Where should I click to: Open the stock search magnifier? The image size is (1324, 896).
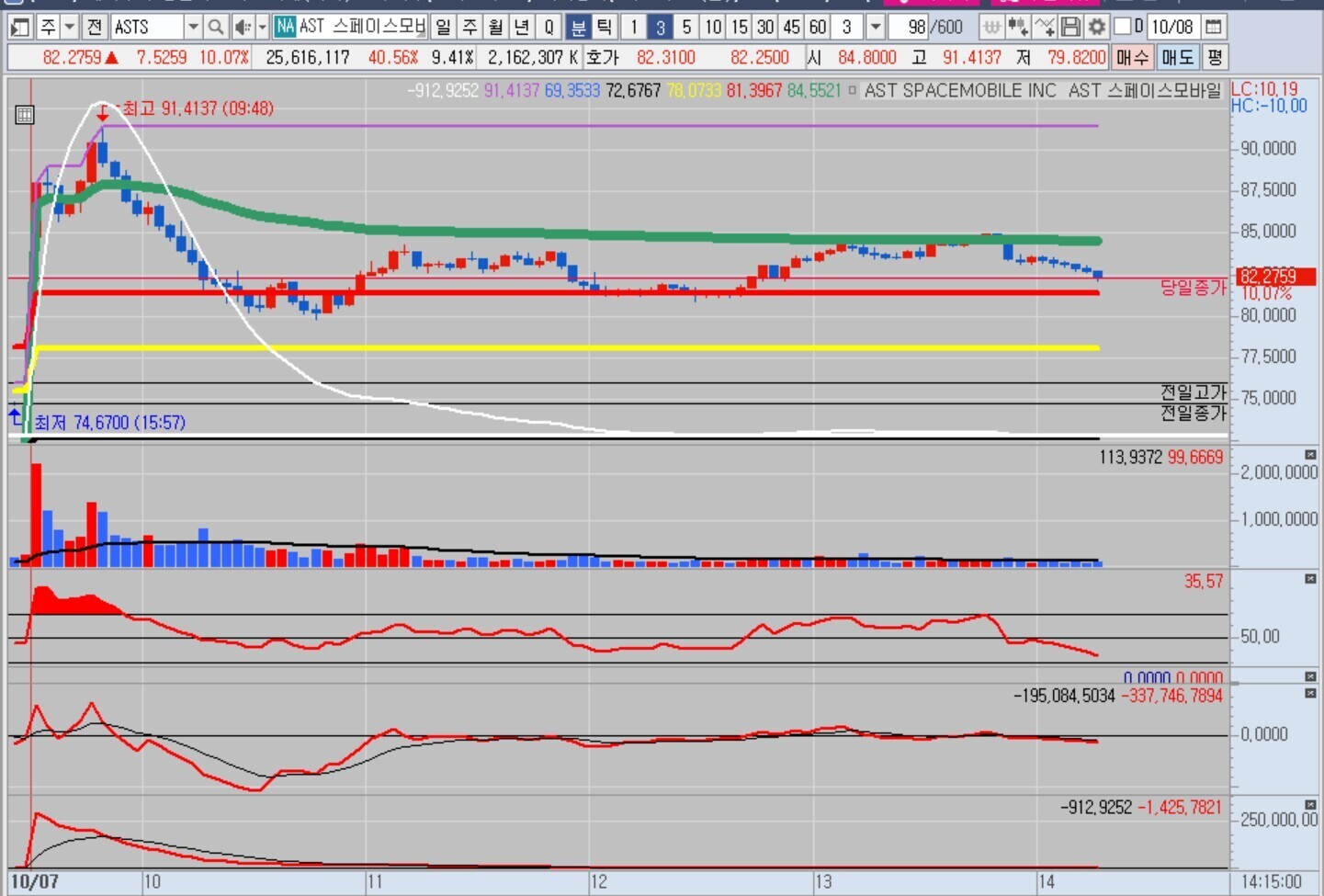(x=215, y=27)
